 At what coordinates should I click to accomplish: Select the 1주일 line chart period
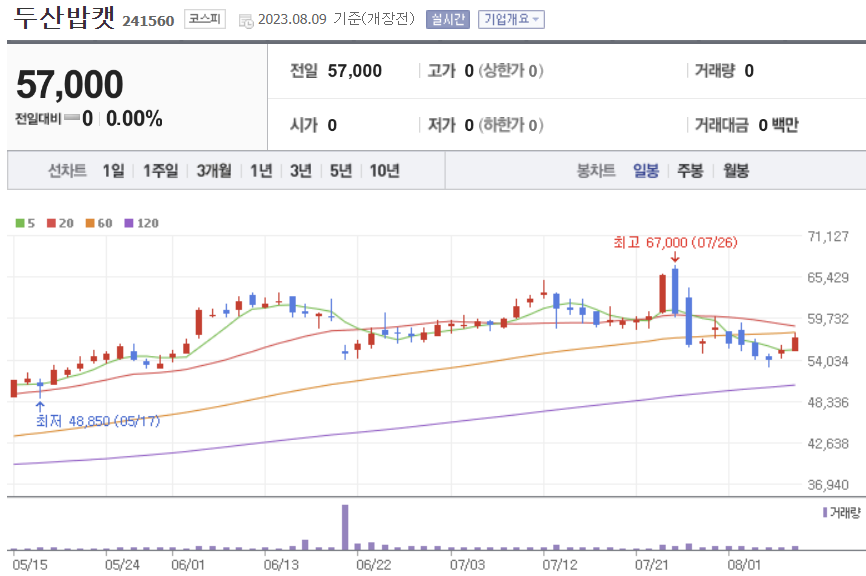click(x=160, y=171)
